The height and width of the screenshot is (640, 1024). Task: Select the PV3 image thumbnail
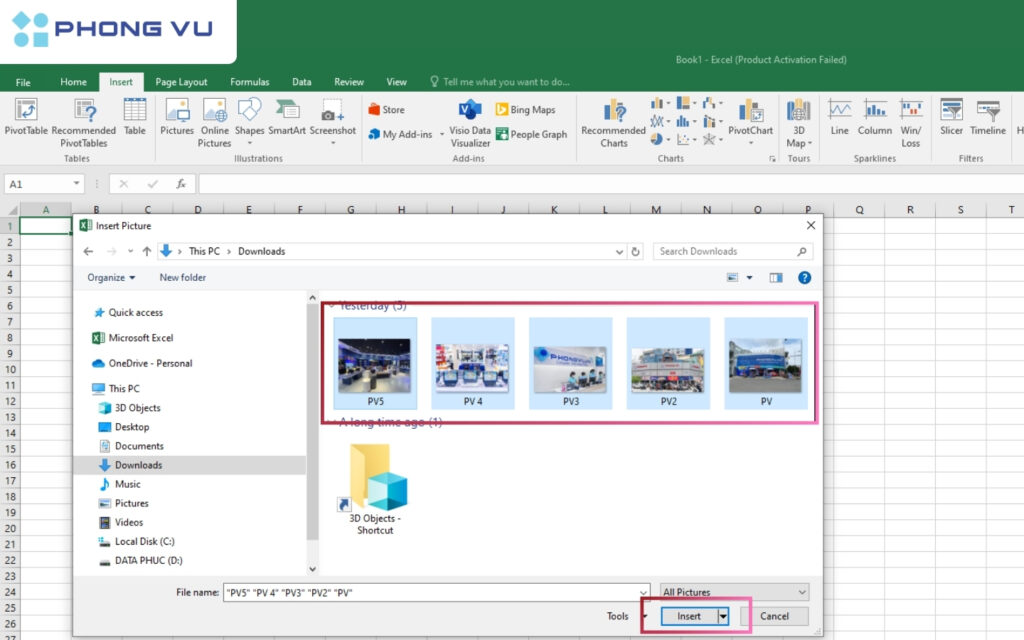pos(570,364)
